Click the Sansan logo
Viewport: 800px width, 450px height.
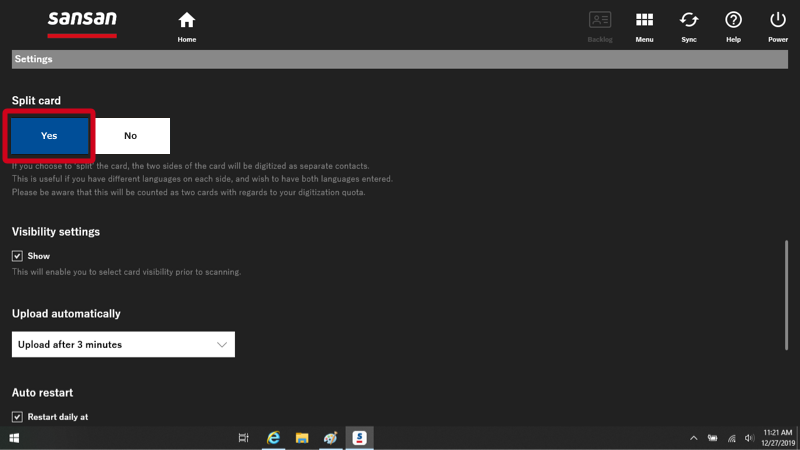[x=82, y=22]
